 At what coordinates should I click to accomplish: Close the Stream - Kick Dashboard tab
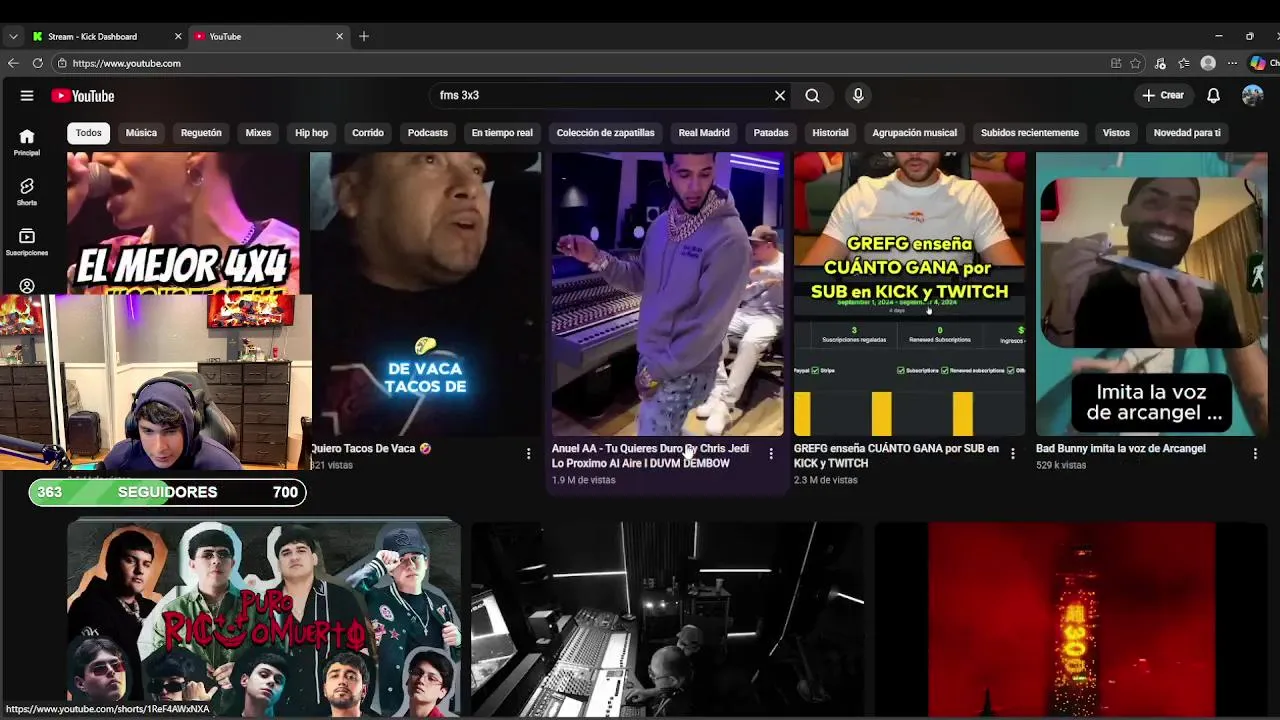(x=178, y=36)
